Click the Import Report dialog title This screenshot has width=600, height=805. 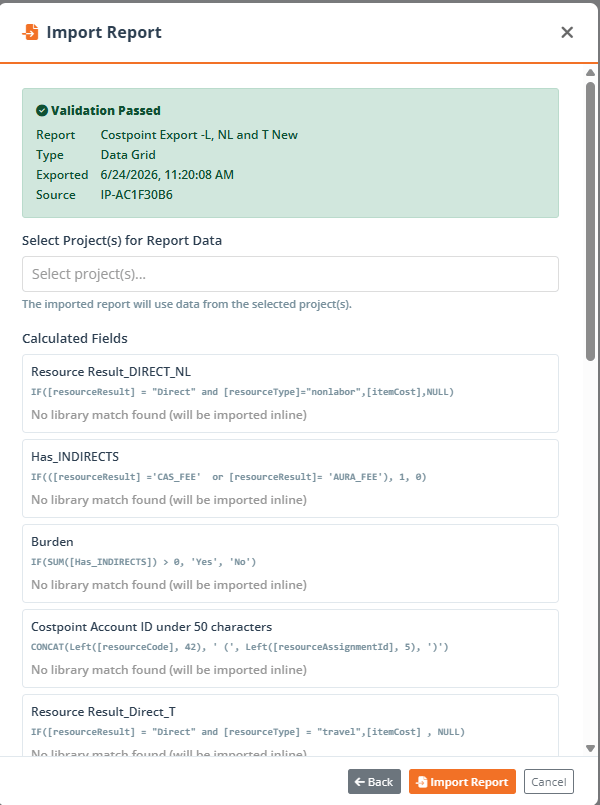tap(104, 32)
